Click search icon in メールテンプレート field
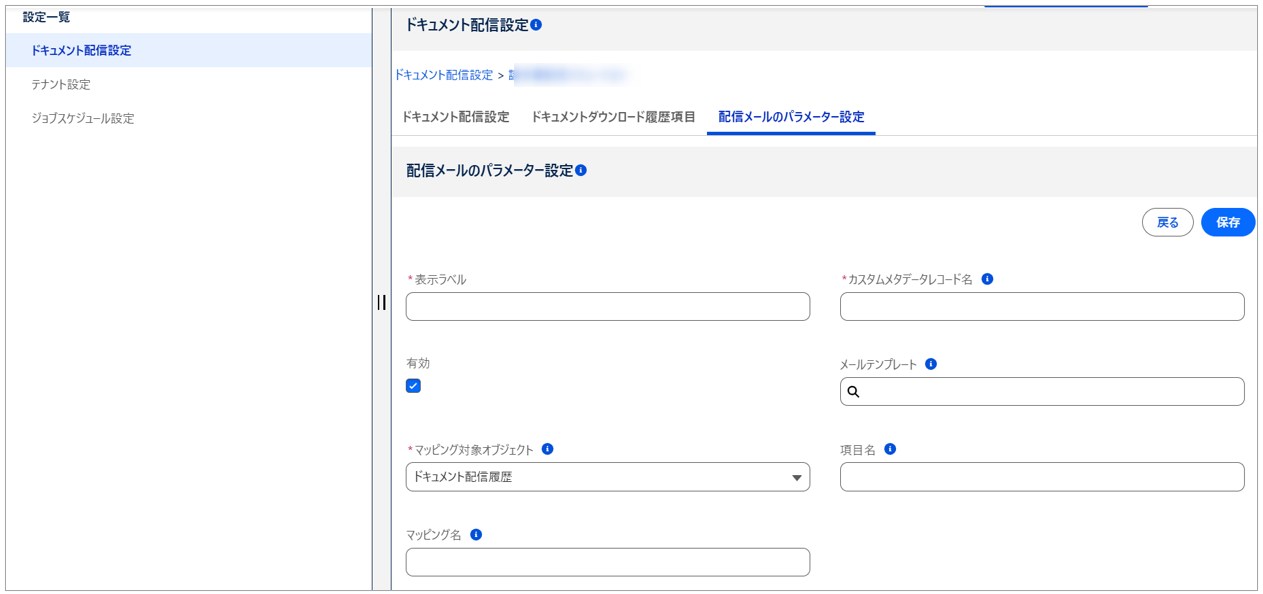1263x594 pixels. (854, 392)
